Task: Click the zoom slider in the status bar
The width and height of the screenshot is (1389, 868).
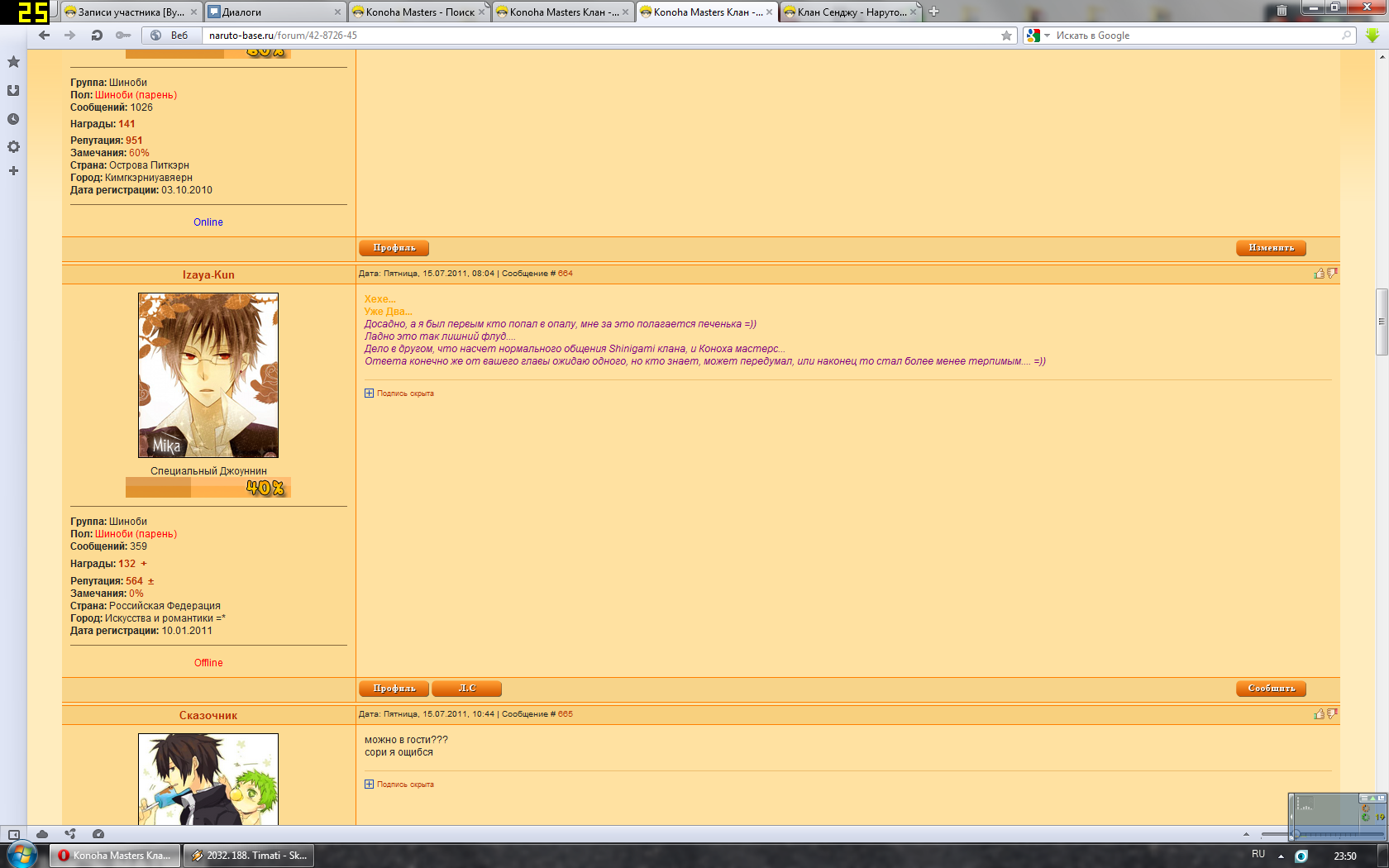Action: click(1296, 834)
